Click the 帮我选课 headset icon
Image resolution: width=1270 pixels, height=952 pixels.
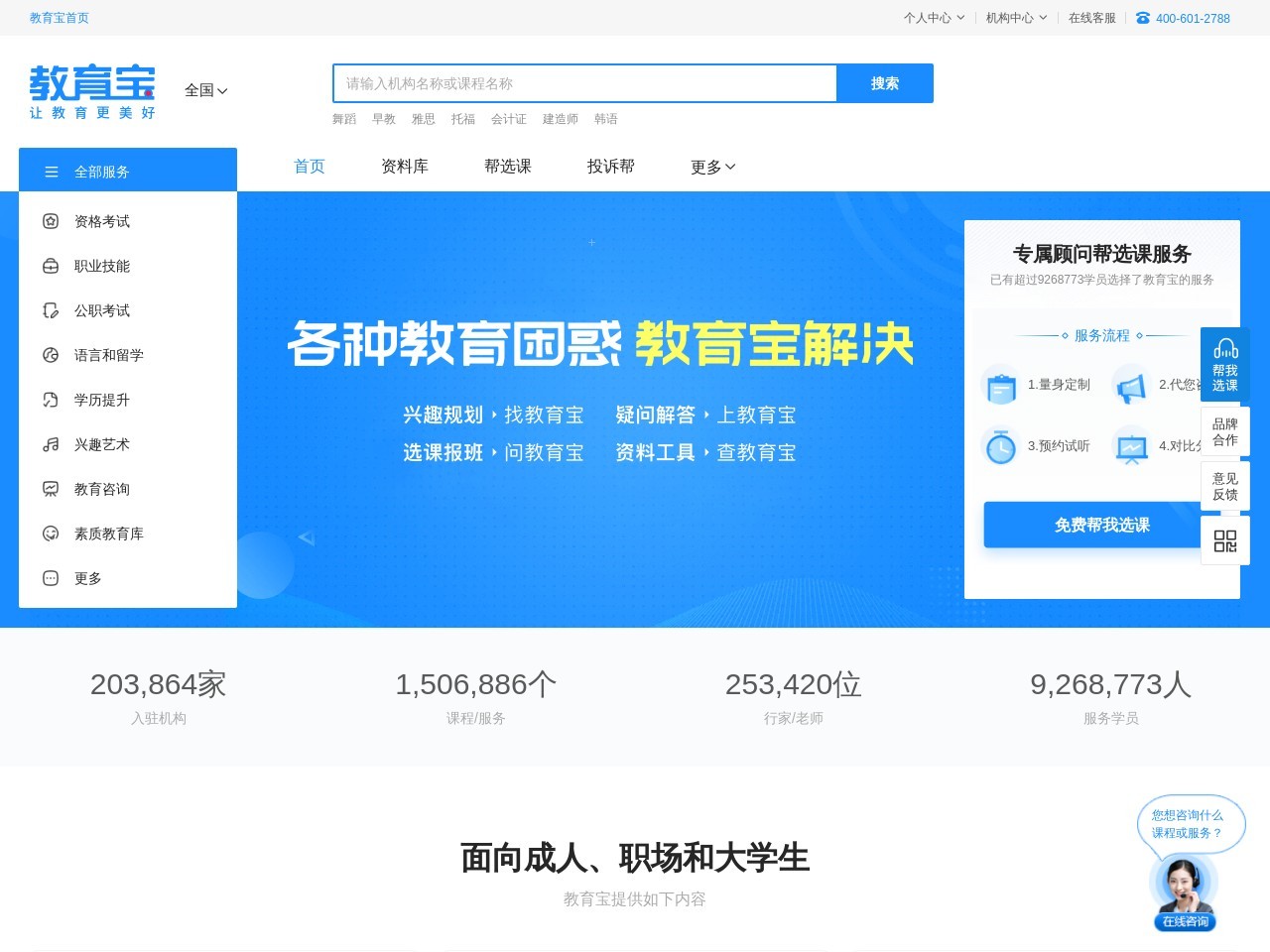1225,349
